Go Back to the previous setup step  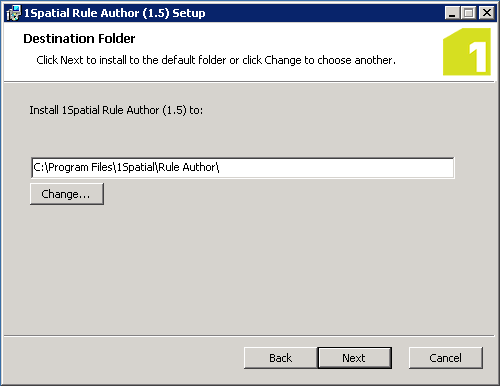pos(280,358)
